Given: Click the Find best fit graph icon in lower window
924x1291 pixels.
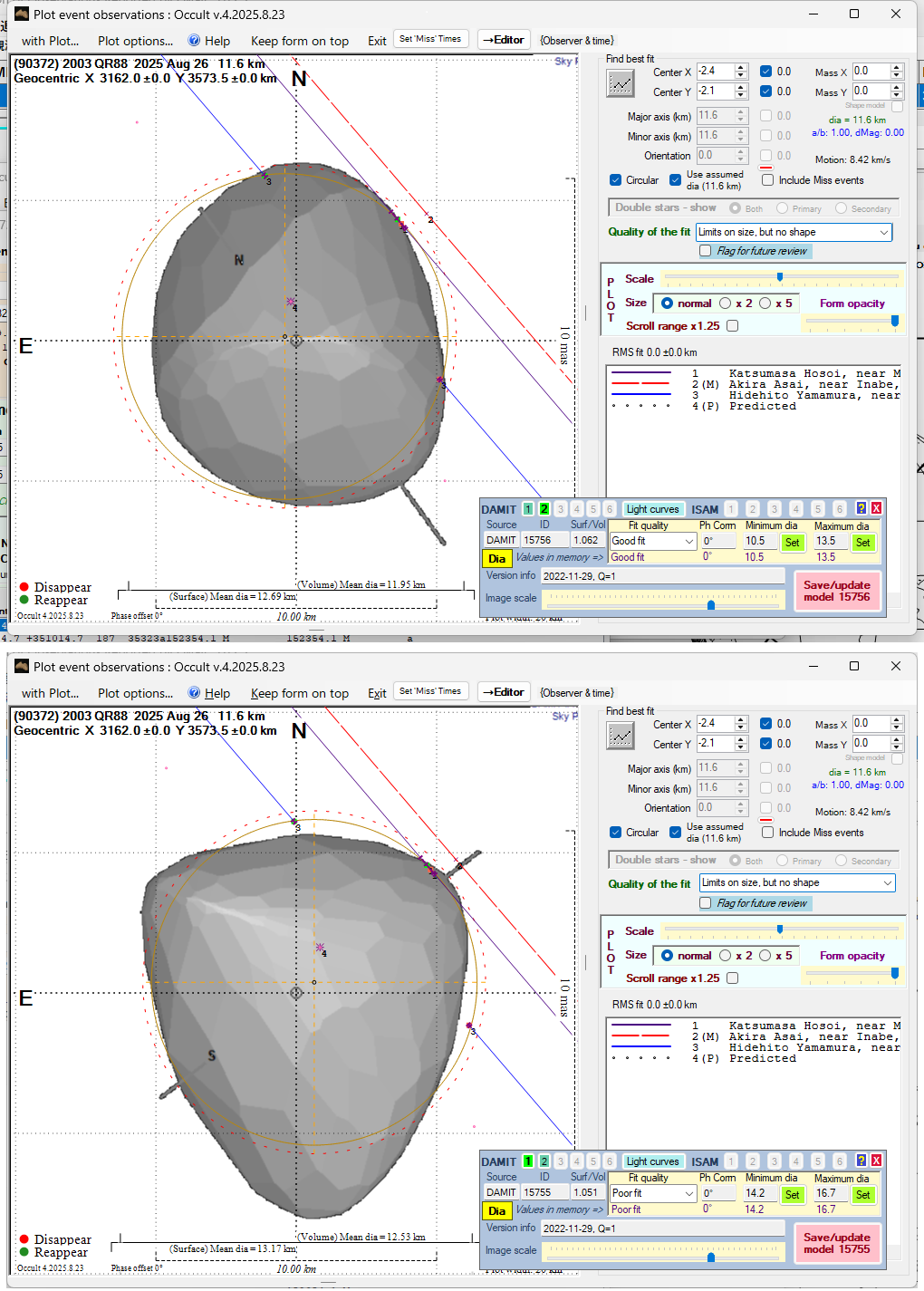Looking at the screenshot, I should [621, 736].
